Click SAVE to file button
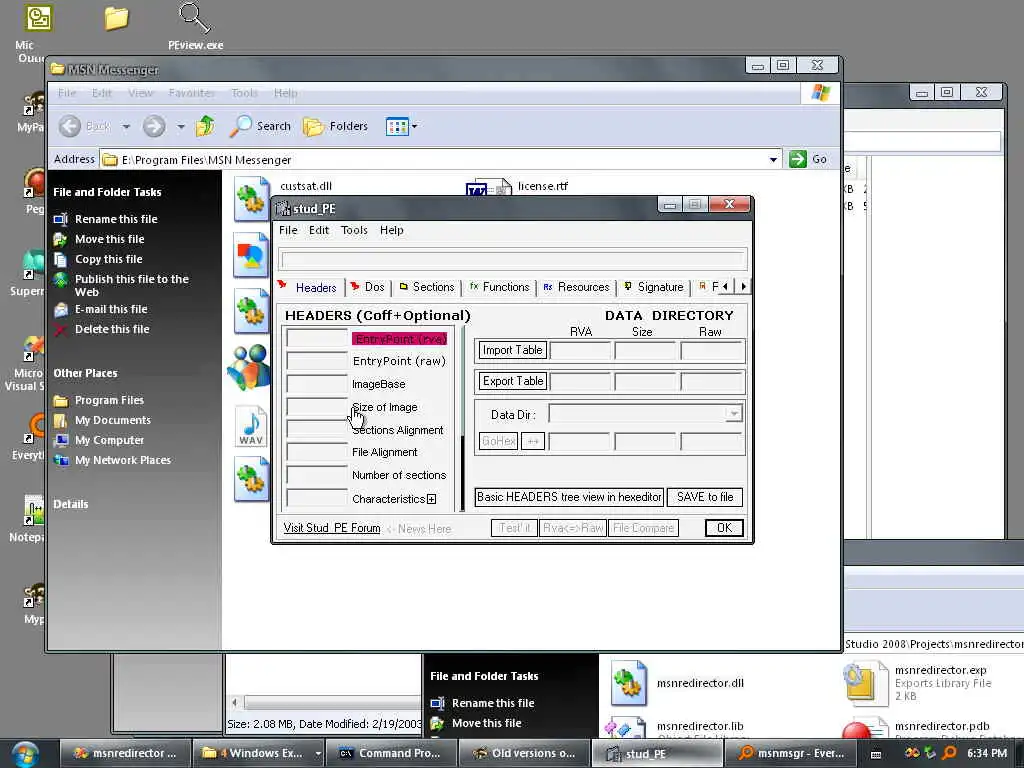The width and height of the screenshot is (1024, 768). [x=705, y=497]
